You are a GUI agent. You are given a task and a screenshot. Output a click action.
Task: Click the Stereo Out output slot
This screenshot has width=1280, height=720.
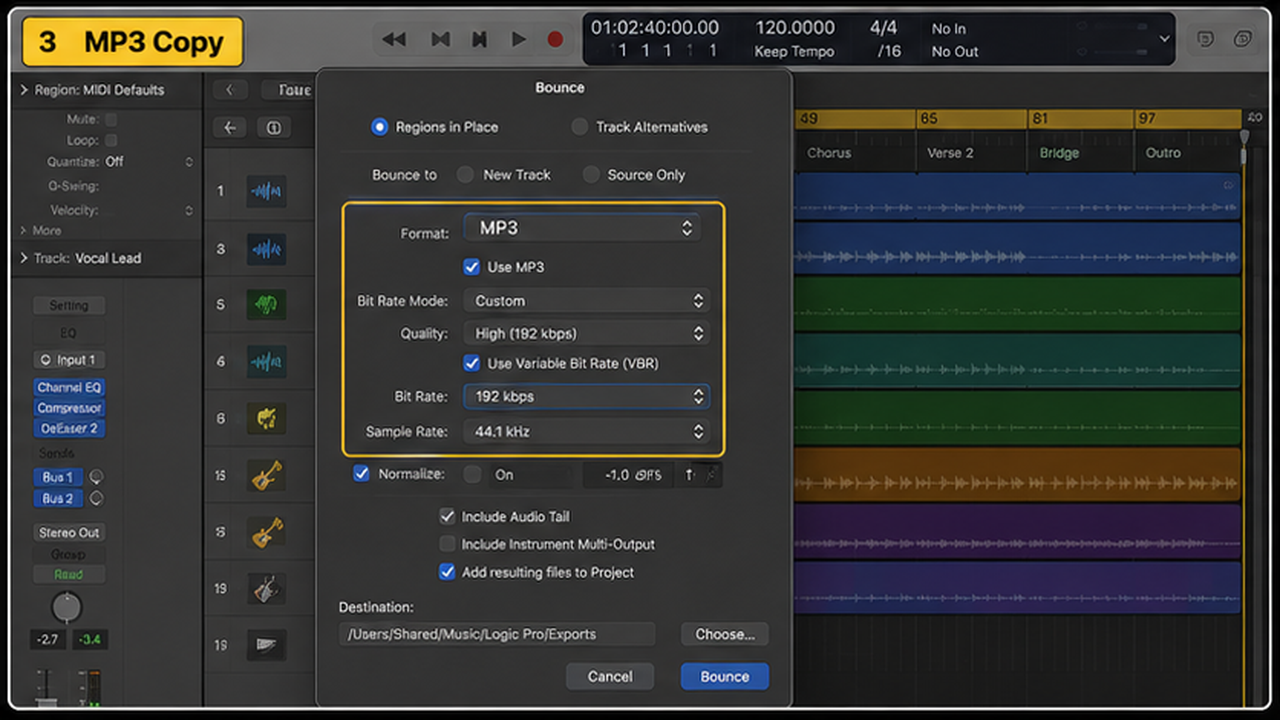coord(69,533)
